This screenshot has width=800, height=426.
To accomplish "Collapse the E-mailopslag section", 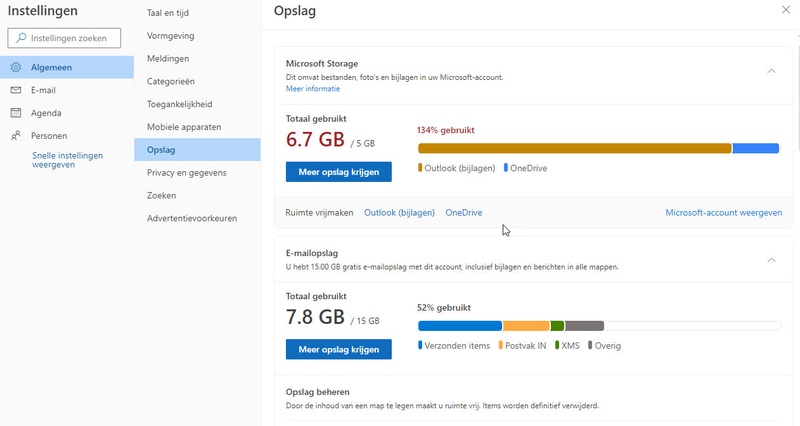I will click(x=771, y=259).
